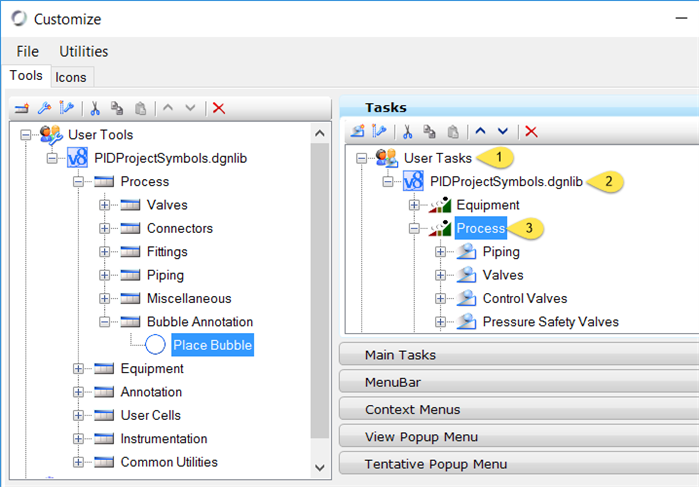
Task: Click the Equipment task icon in Tasks tree
Action: click(440, 205)
